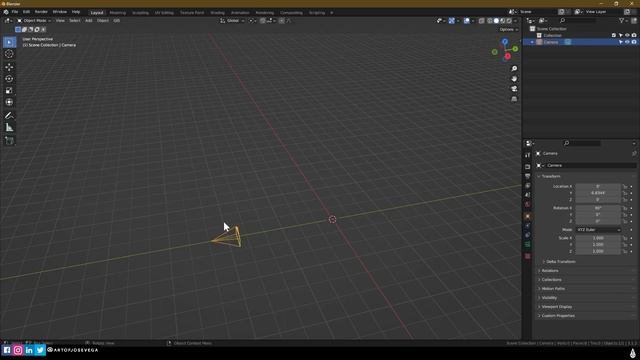Choose the Measure tool
The height and width of the screenshot is (360, 640).
click(9, 128)
